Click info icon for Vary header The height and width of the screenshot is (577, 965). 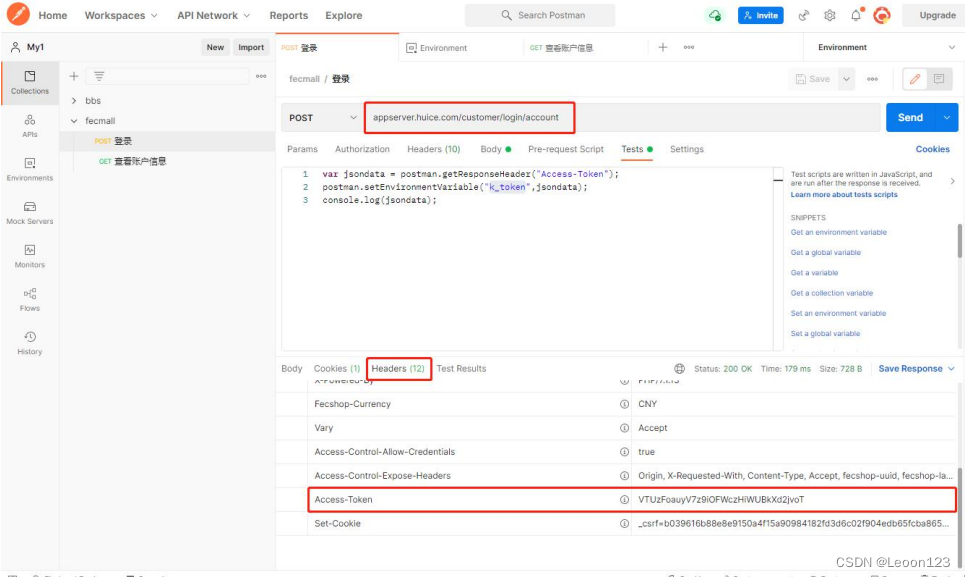(x=624, y=428)
